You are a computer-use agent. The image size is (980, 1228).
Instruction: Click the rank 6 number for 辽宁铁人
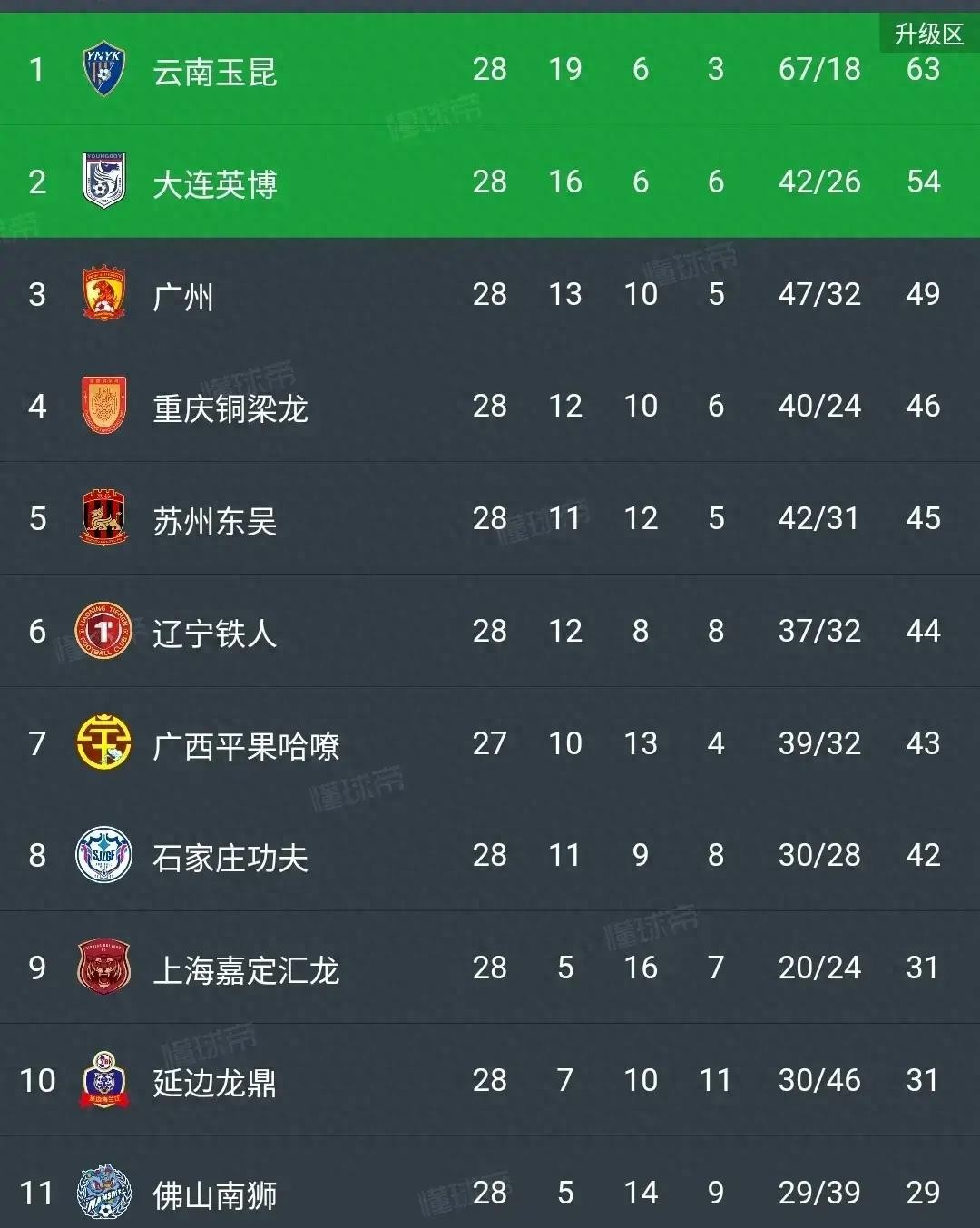37,631
